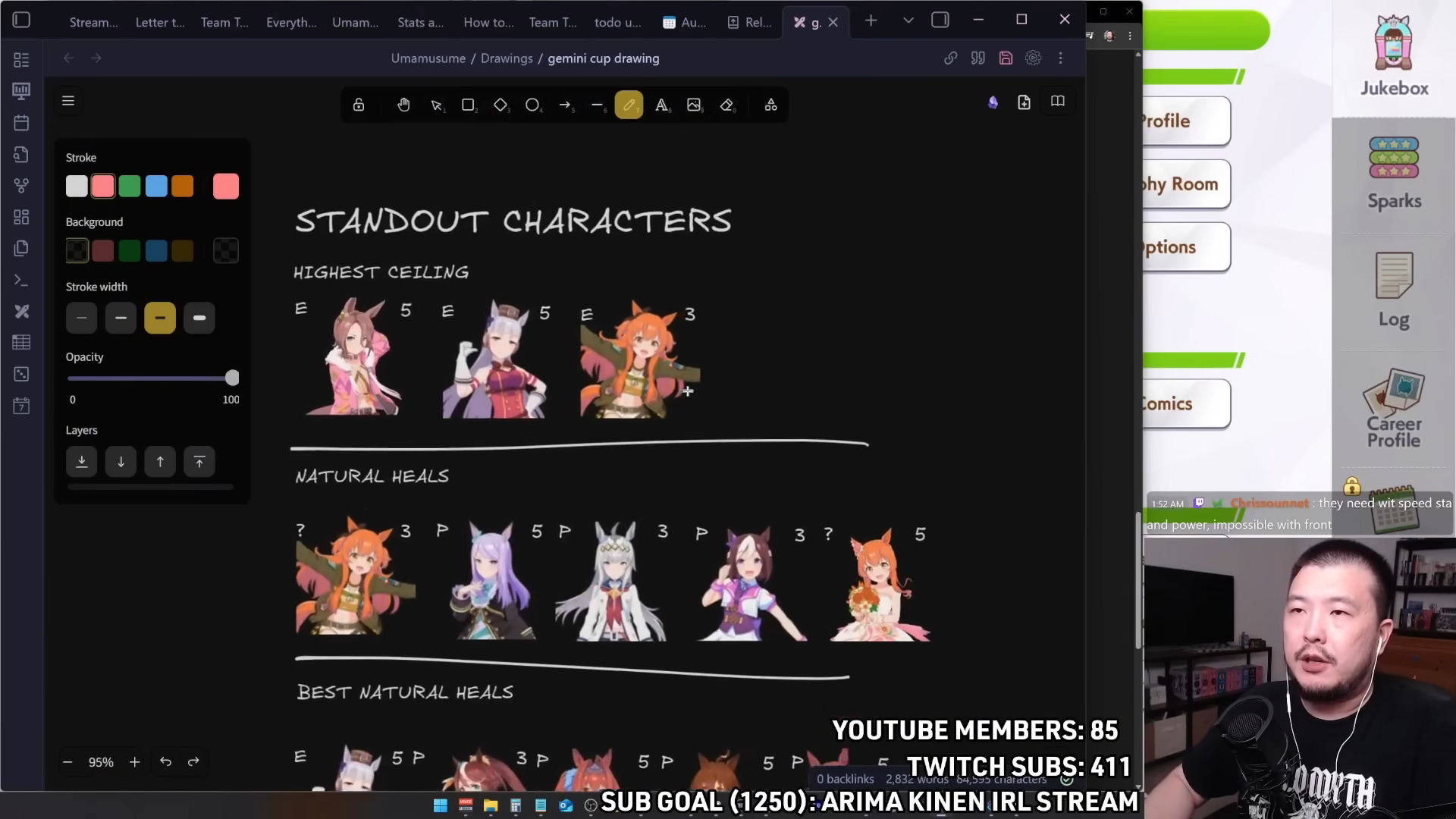Select the Arrow drawing tool
Screen dimensions: 1456x819
tap(565, 105)
